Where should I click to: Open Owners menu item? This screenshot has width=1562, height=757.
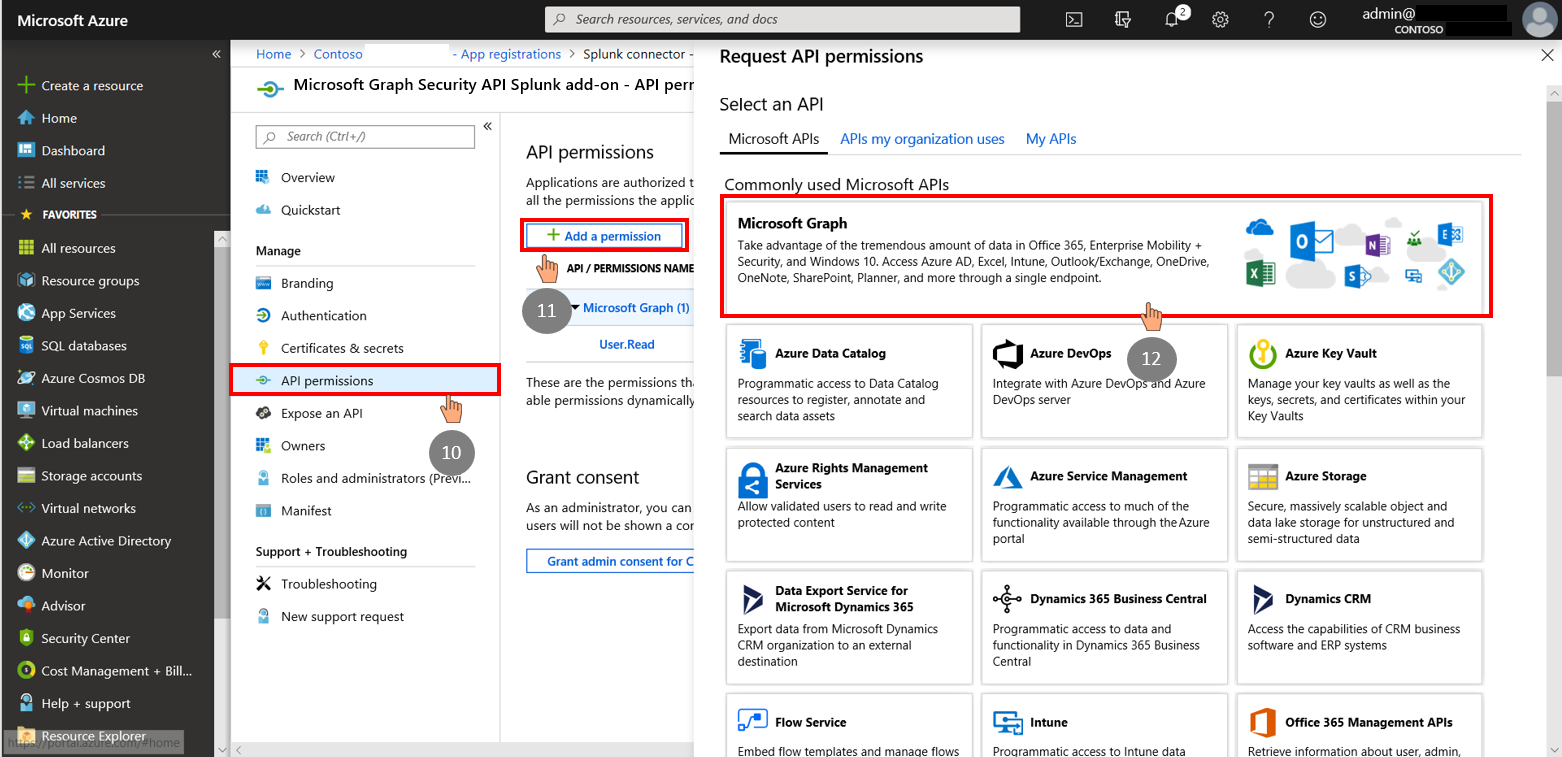click(303, 446)
